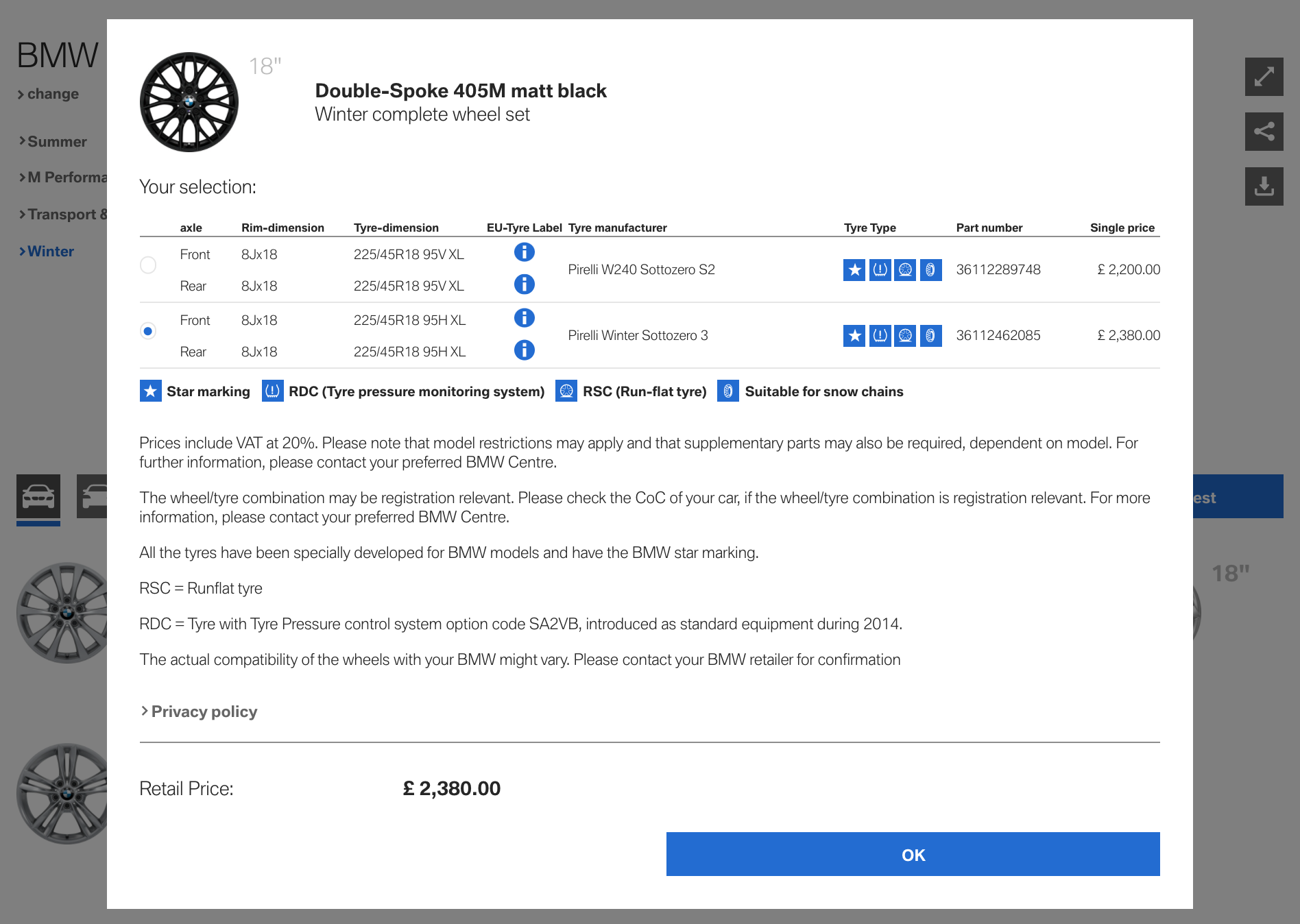Viewport: 1300px width, 924px height.
Task: Click the Winter complete wheel set subtitle
Action: [x=422, y=114]
